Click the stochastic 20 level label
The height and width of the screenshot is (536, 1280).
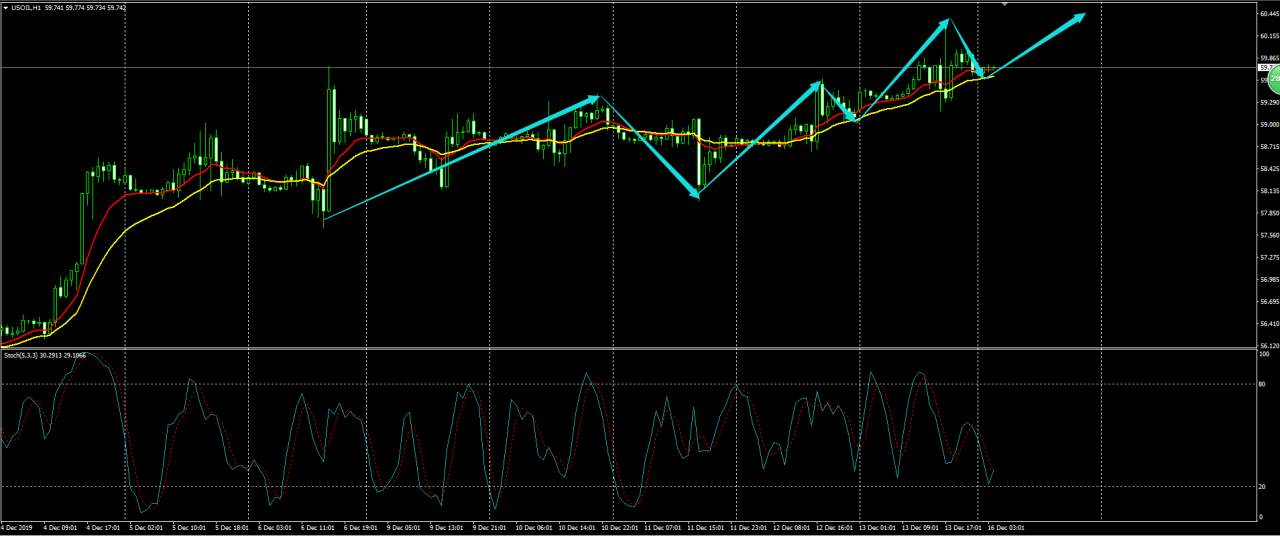click(x=1264, y=486)
